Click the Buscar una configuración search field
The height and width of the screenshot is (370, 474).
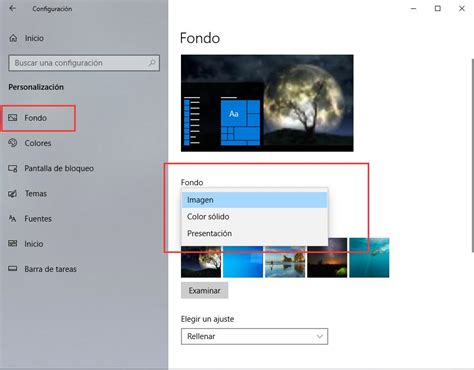[x=84, y=63]
